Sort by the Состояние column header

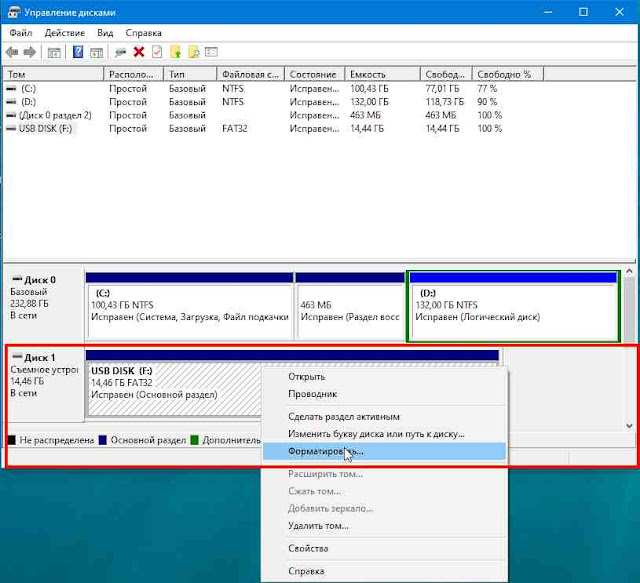[315, 74]
